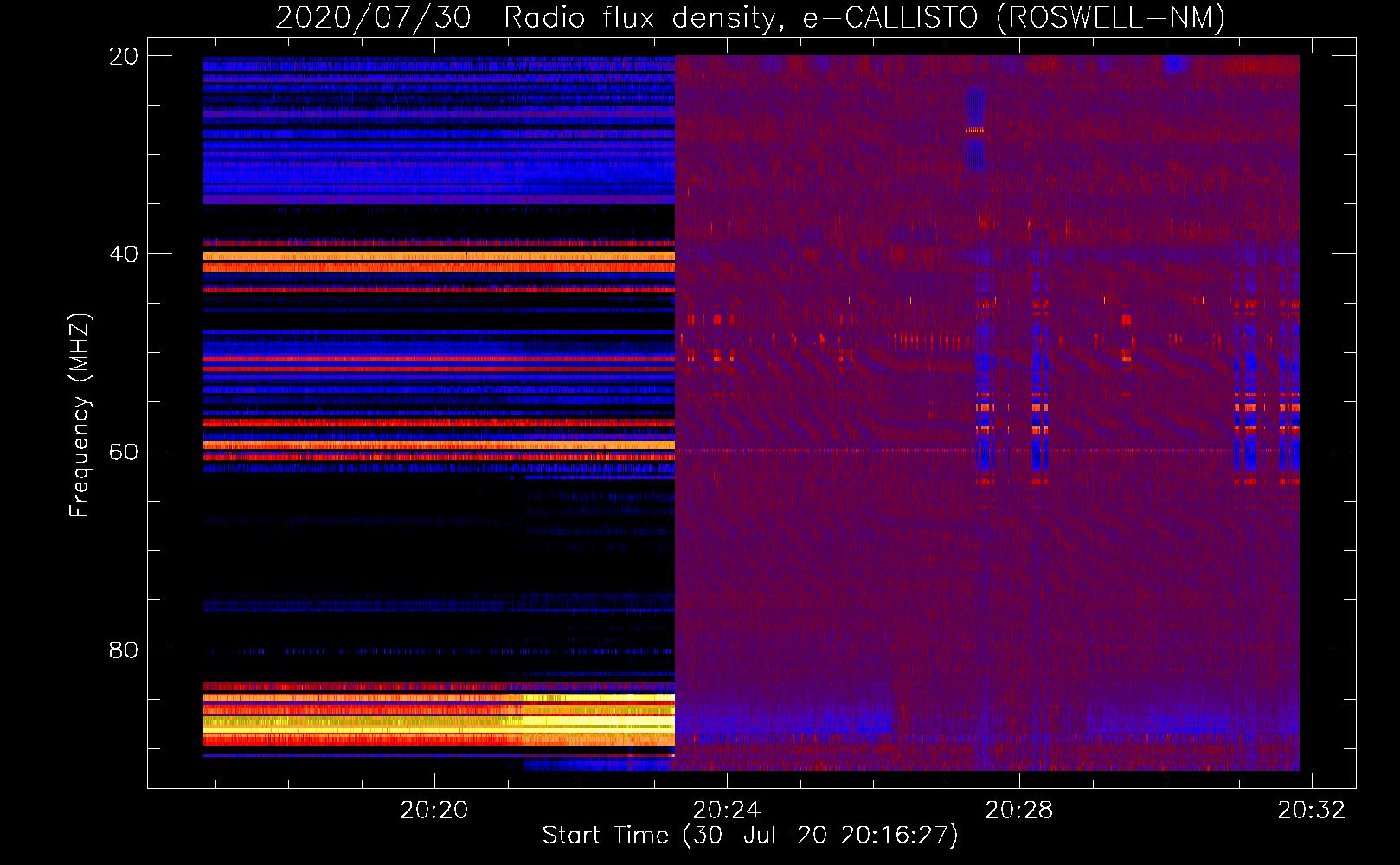Click the 20:24 time tick label
1400x865 pixels.
[726, 810]
